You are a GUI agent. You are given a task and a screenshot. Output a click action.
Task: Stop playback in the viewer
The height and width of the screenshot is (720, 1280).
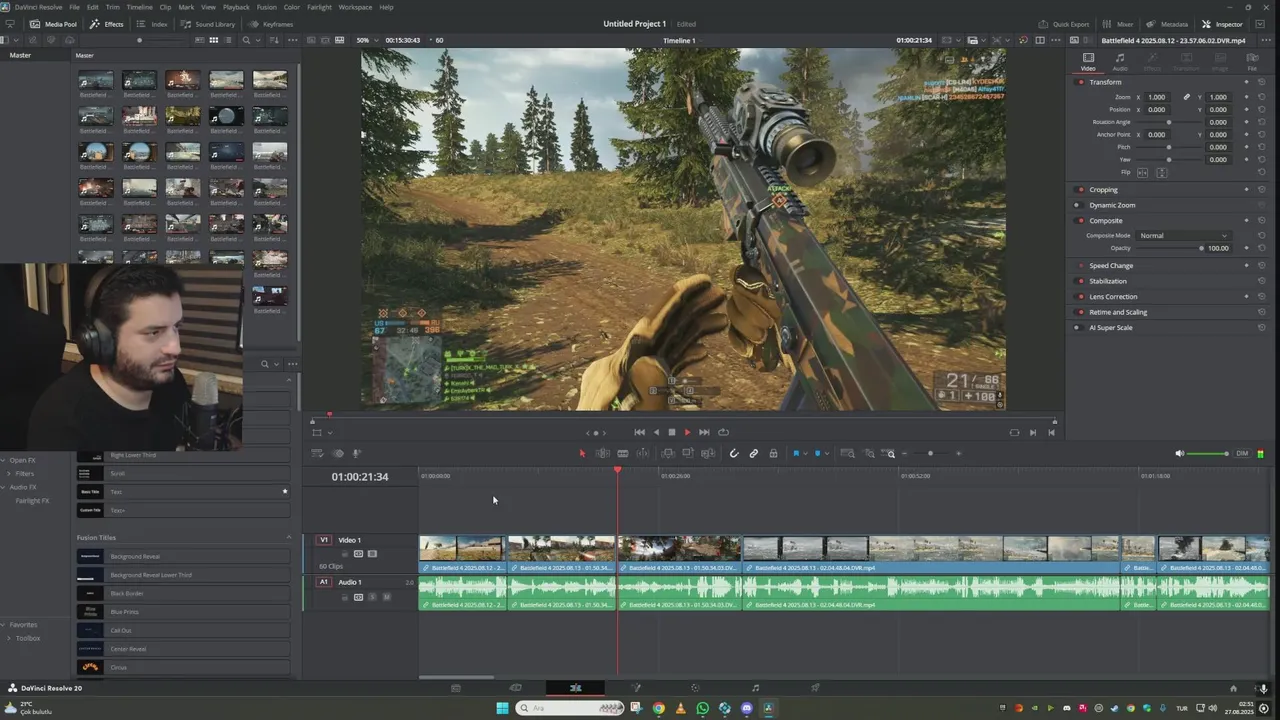[672, 432]
